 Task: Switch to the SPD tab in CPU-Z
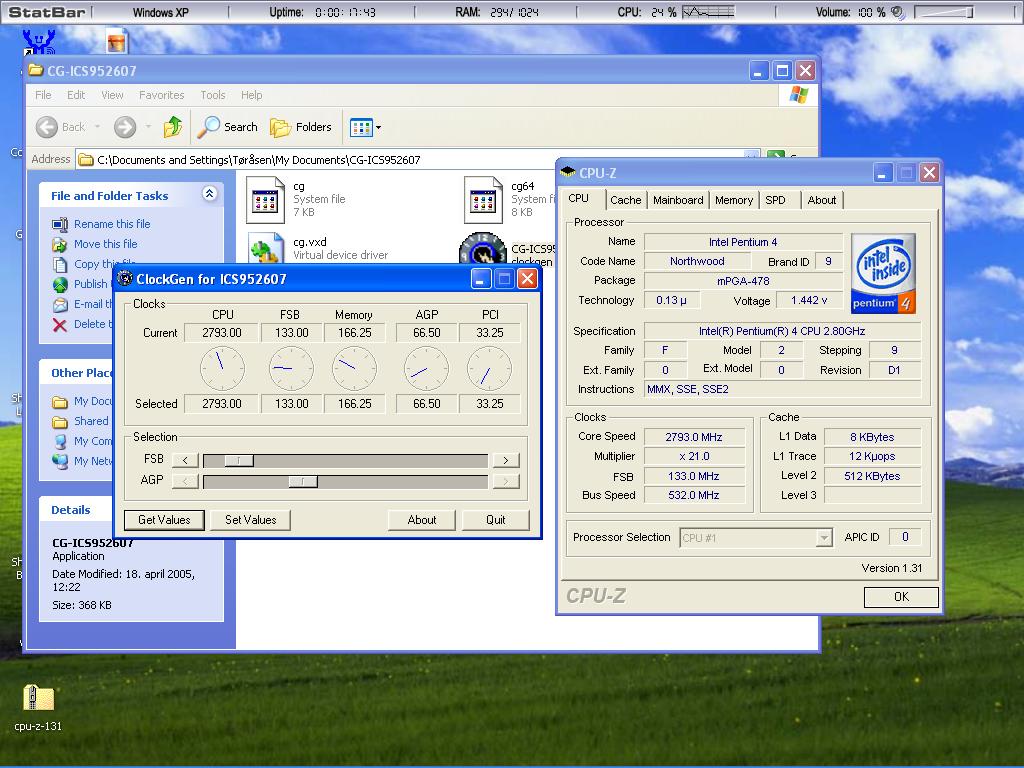coord(776,200)
